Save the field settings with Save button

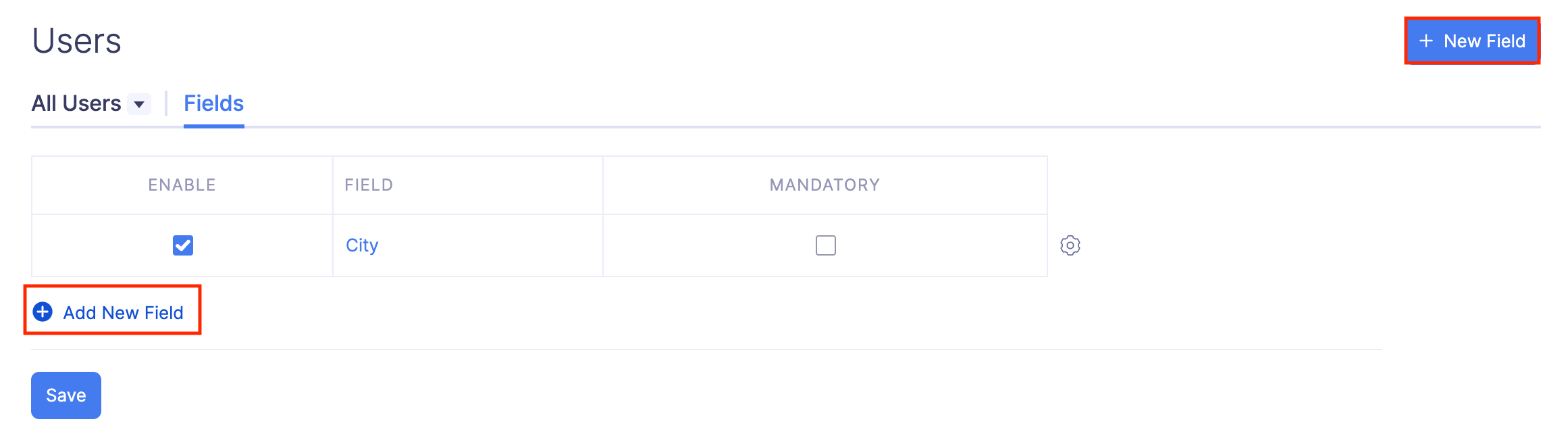[66, 395]
